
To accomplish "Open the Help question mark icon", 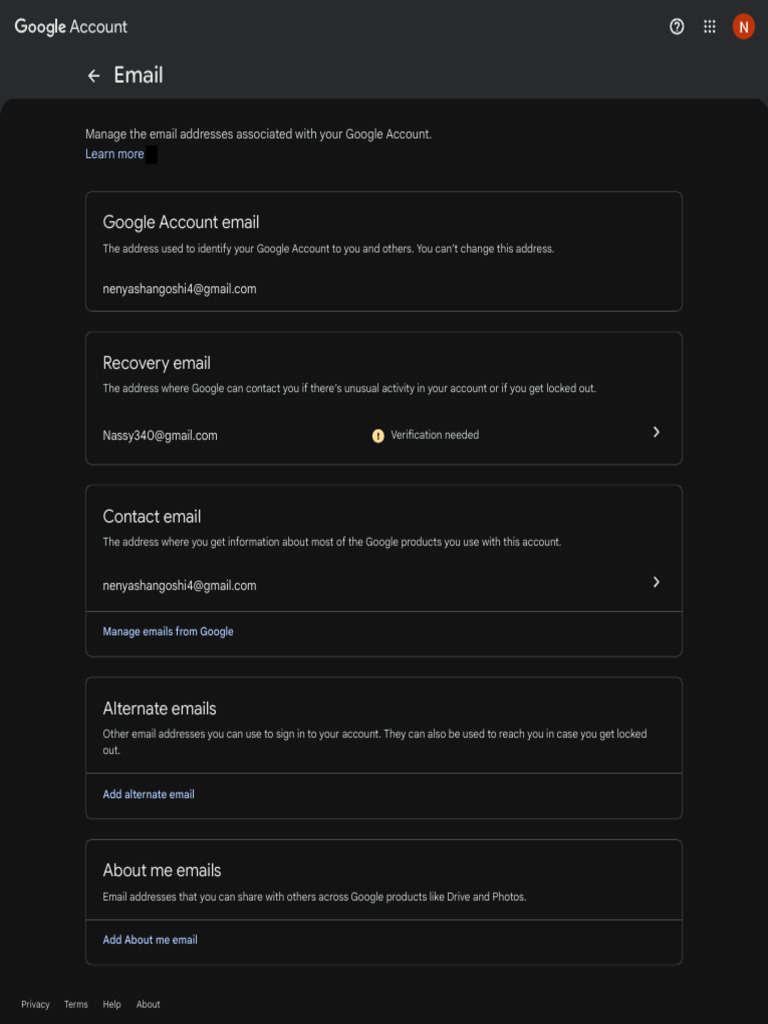I will point(677,27).
